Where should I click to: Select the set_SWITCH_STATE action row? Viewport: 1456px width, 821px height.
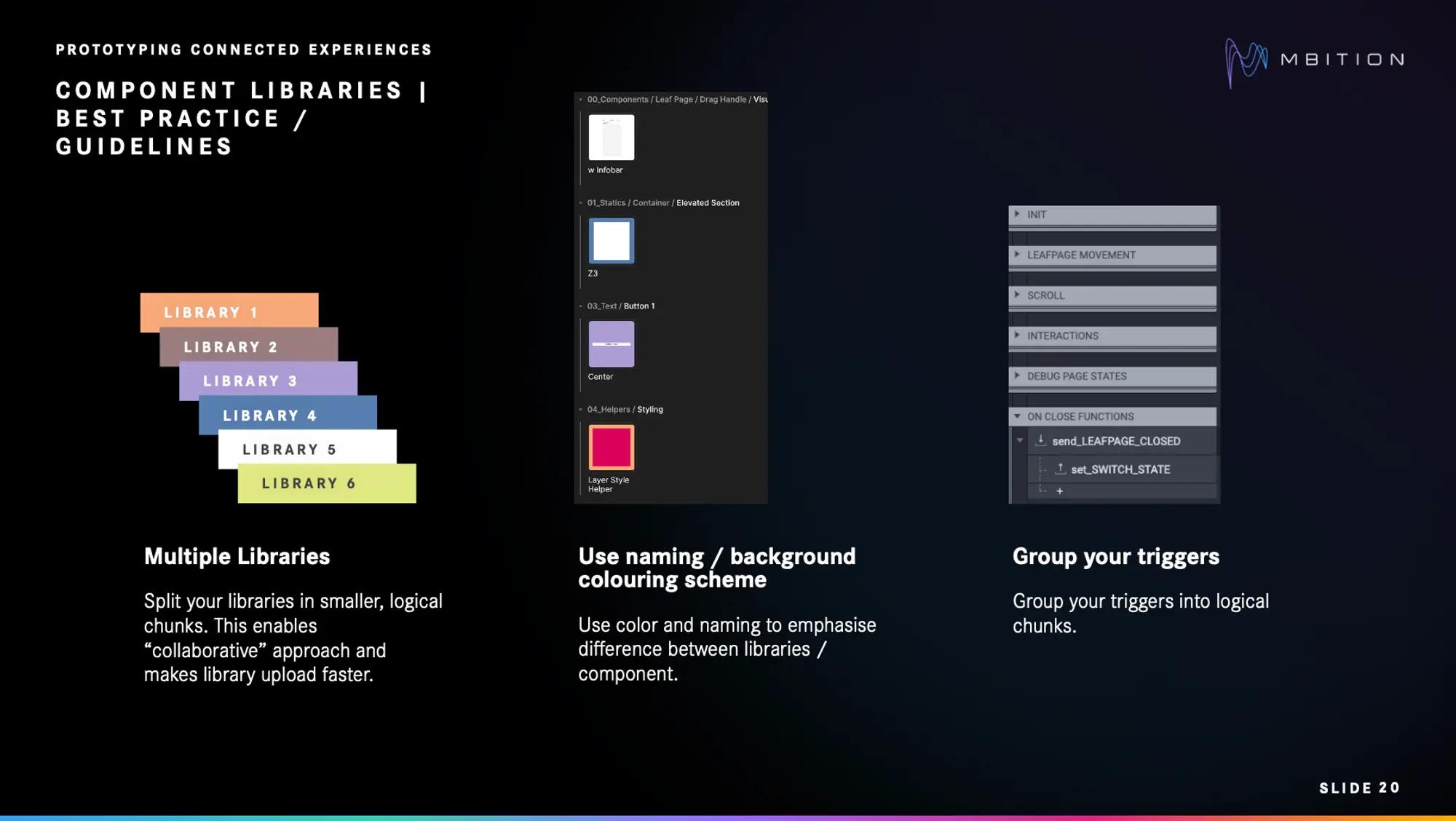pos(1121,469)
